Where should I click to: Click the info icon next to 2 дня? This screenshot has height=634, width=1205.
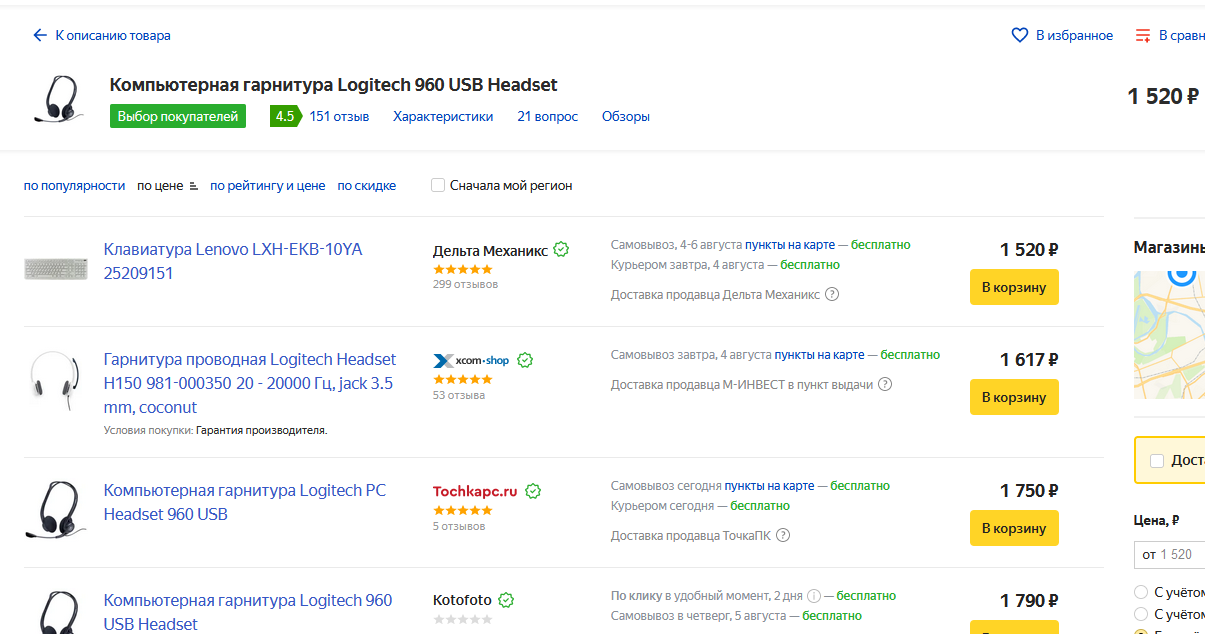click(814, 596)
